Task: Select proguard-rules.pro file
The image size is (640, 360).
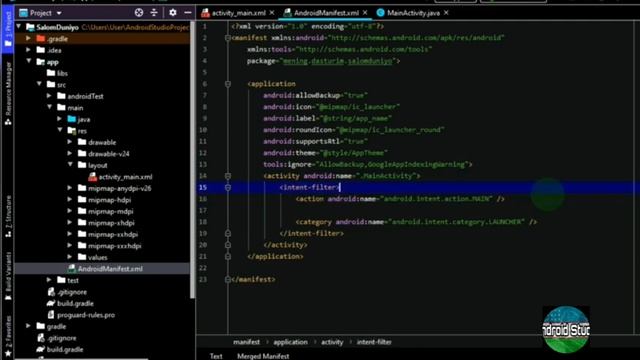Action: (81, 315)
